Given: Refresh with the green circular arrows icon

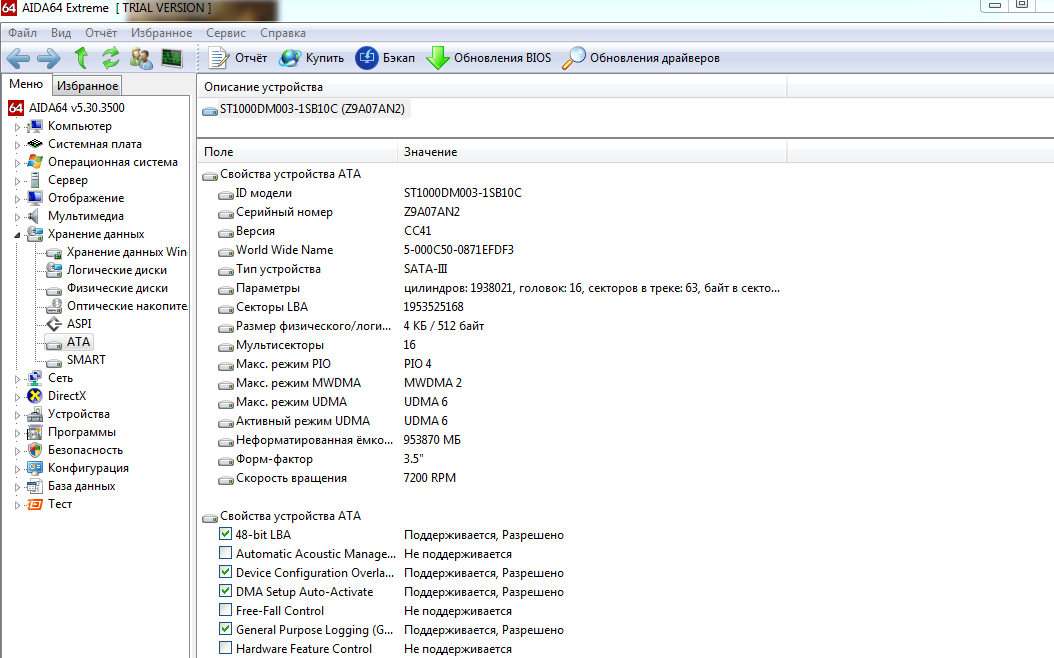Looking at the screenshot, I should [110, 58].
